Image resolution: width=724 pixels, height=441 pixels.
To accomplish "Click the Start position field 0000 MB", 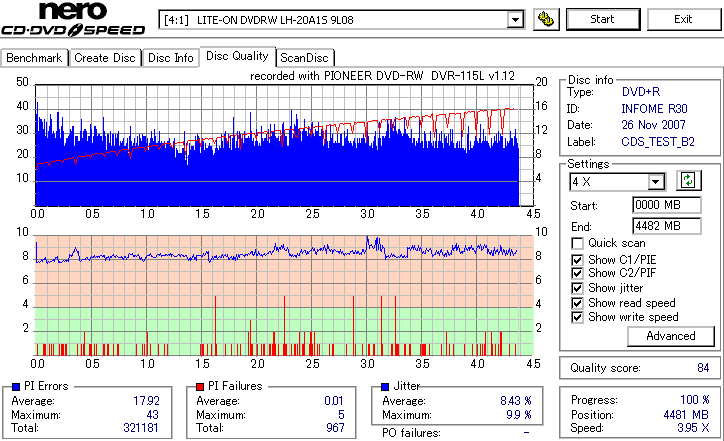I will tap(666, 205).
